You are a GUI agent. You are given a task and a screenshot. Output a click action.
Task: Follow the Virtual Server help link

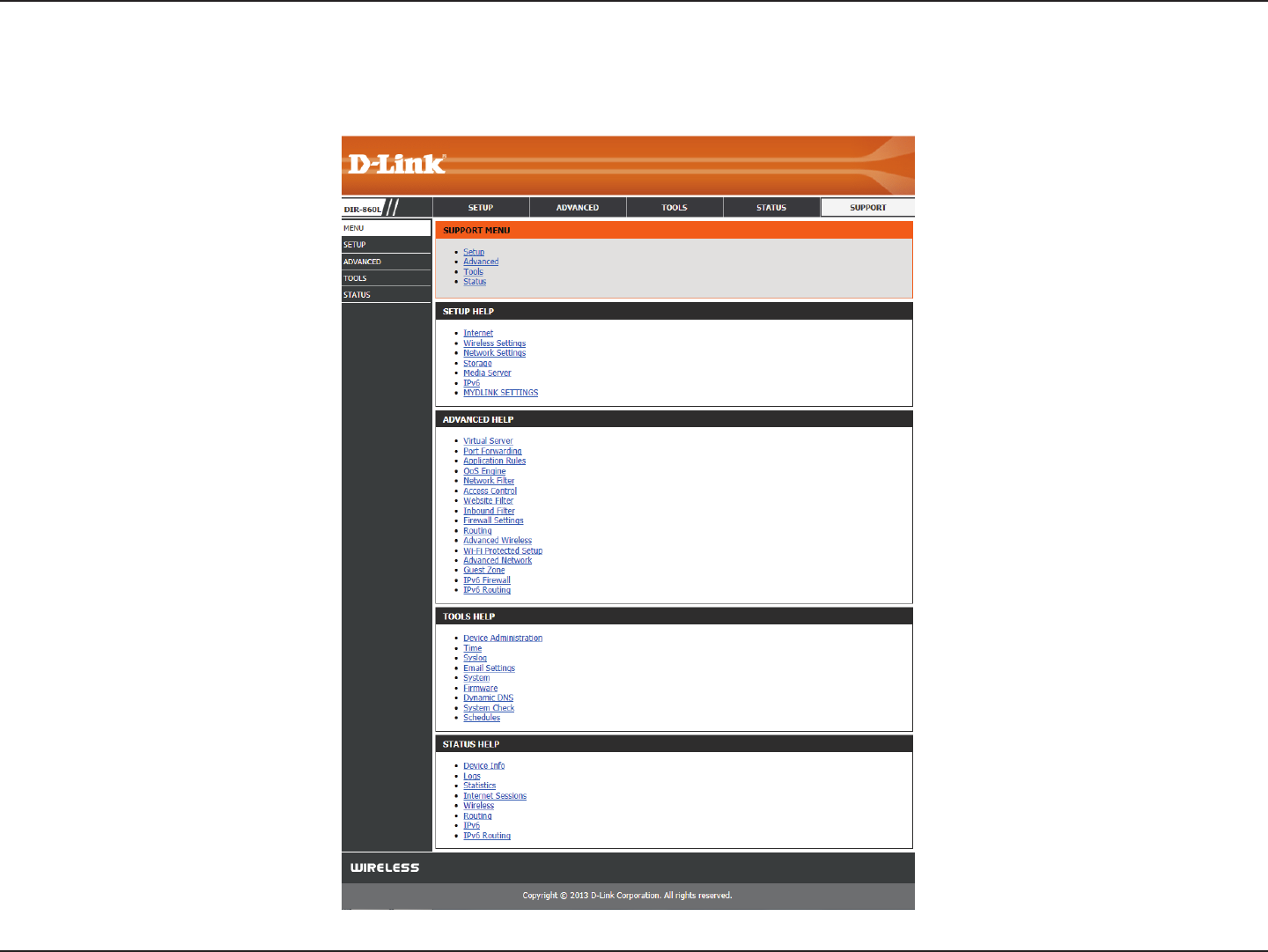pos(488,441)
